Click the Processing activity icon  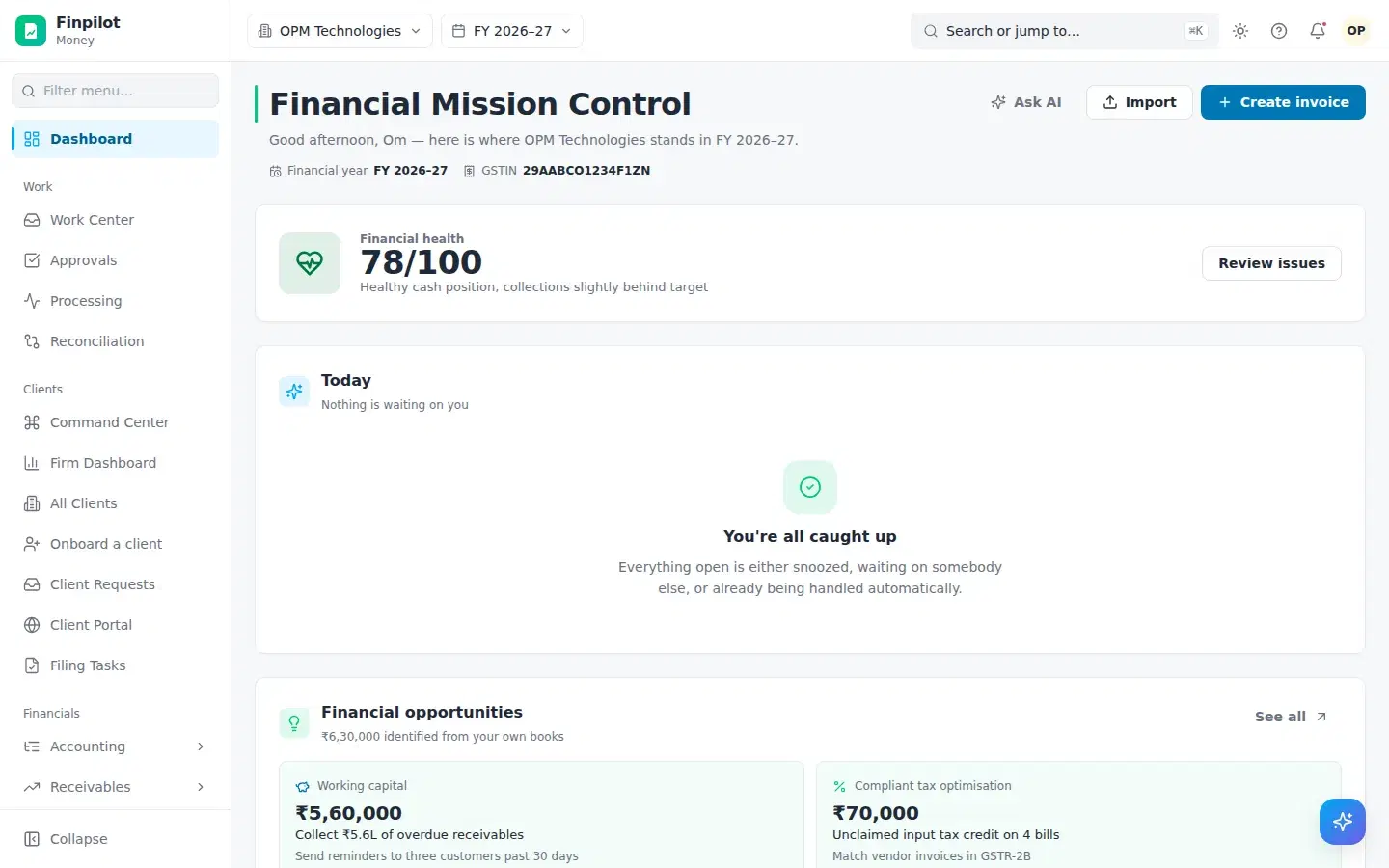pyautogui.click(x=32, y=301)
